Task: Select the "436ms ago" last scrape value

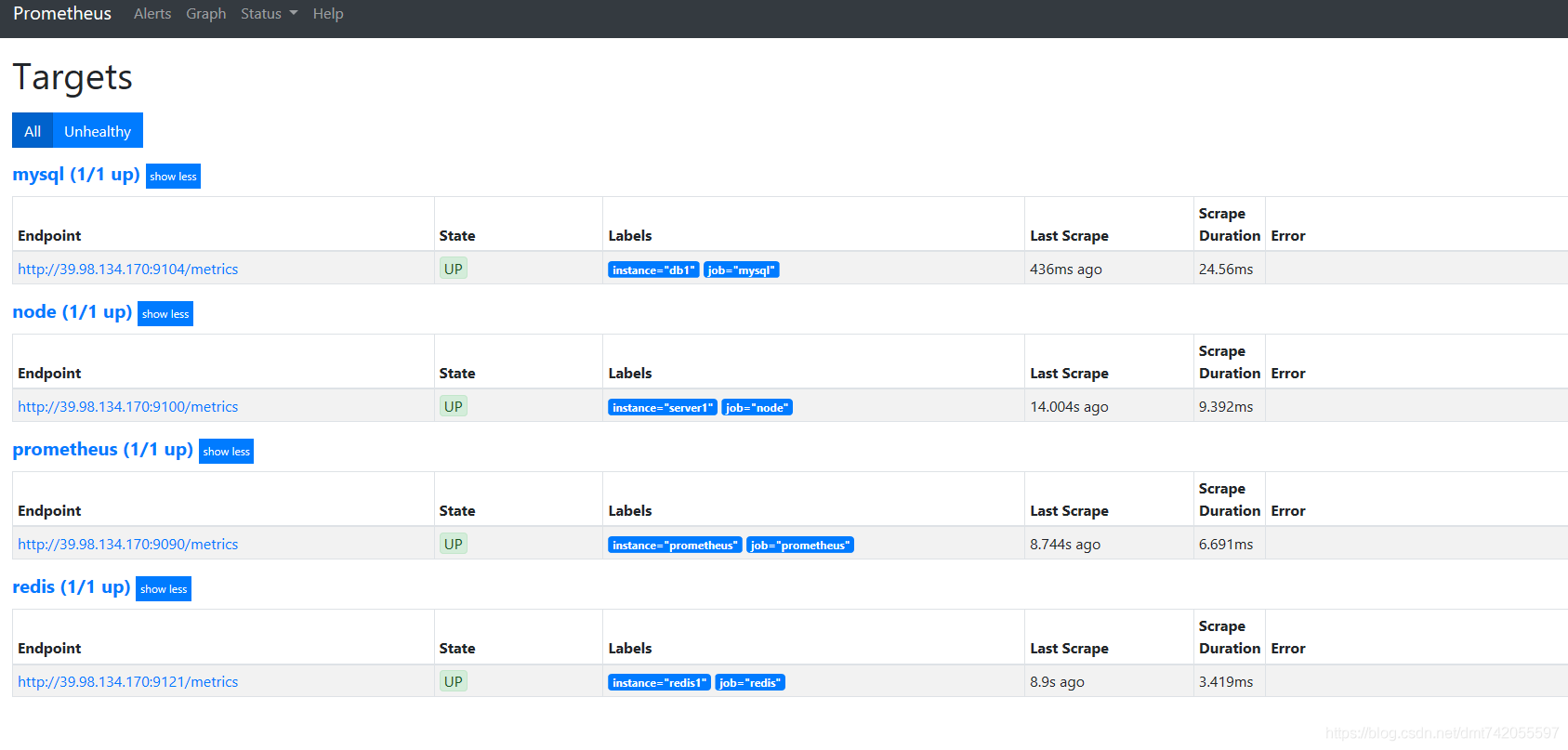Action: (1066, 270)
